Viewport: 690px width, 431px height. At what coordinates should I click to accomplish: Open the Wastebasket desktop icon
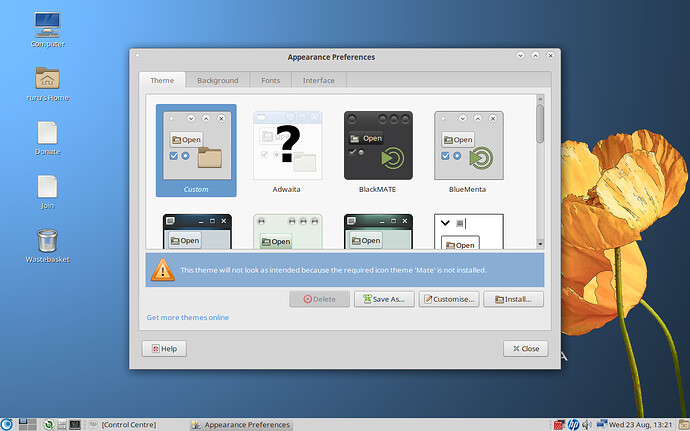pyautogui.click(x=48, y=240)
